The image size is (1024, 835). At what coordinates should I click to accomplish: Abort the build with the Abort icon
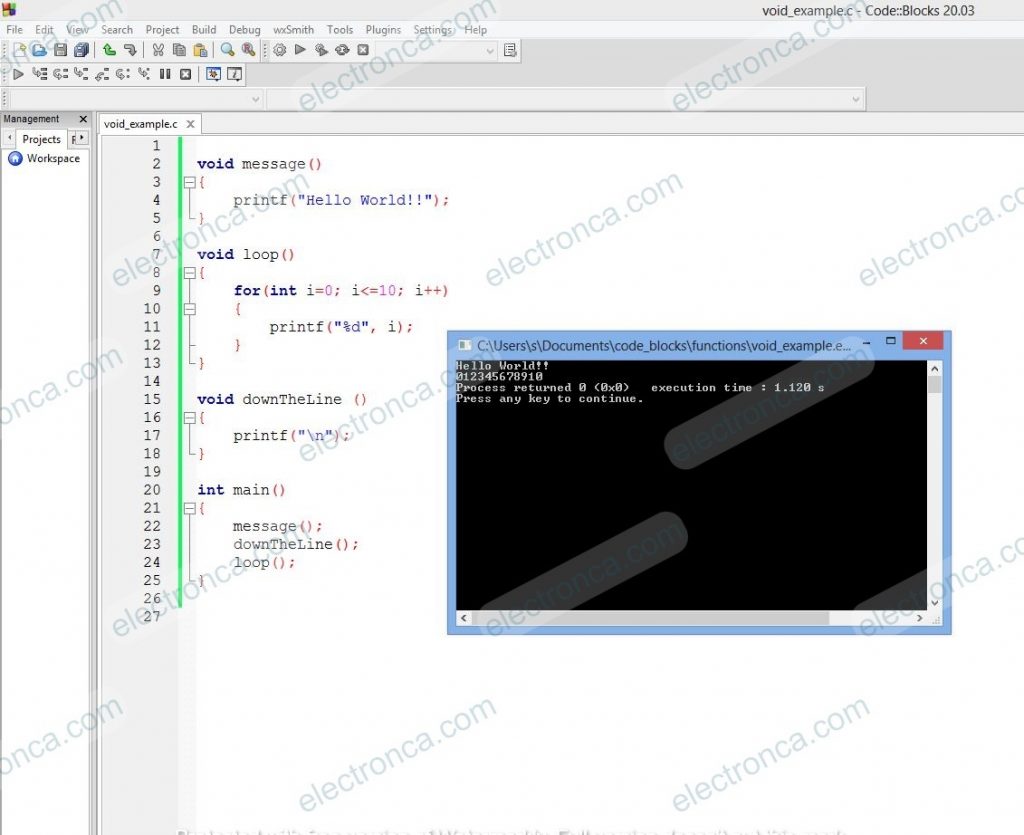point(363,50)
